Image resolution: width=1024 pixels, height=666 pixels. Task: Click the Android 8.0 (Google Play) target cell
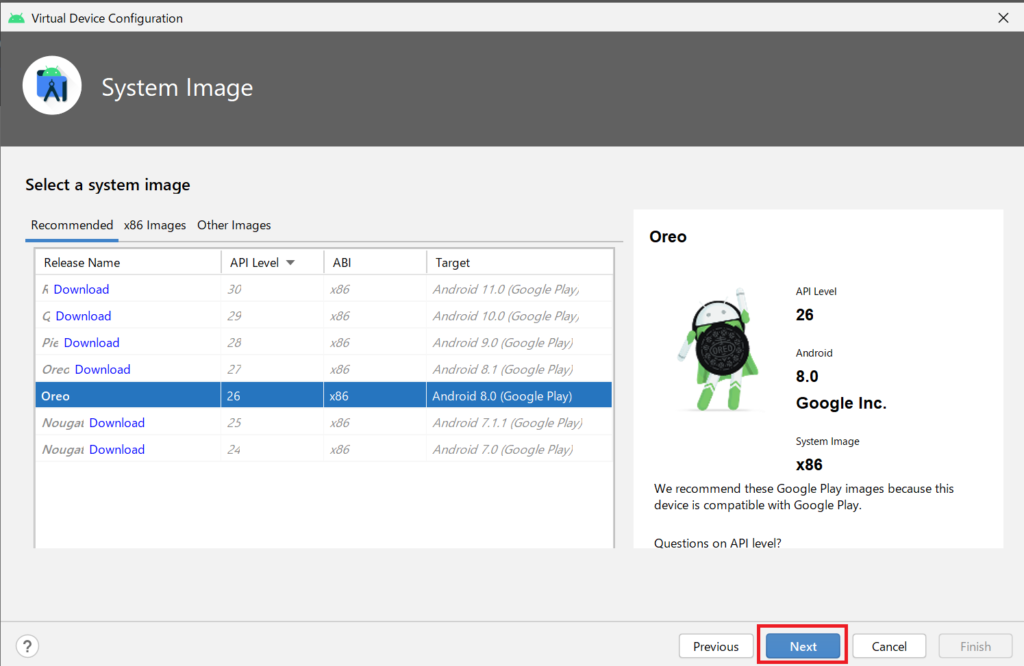click(x=519, y=396)
